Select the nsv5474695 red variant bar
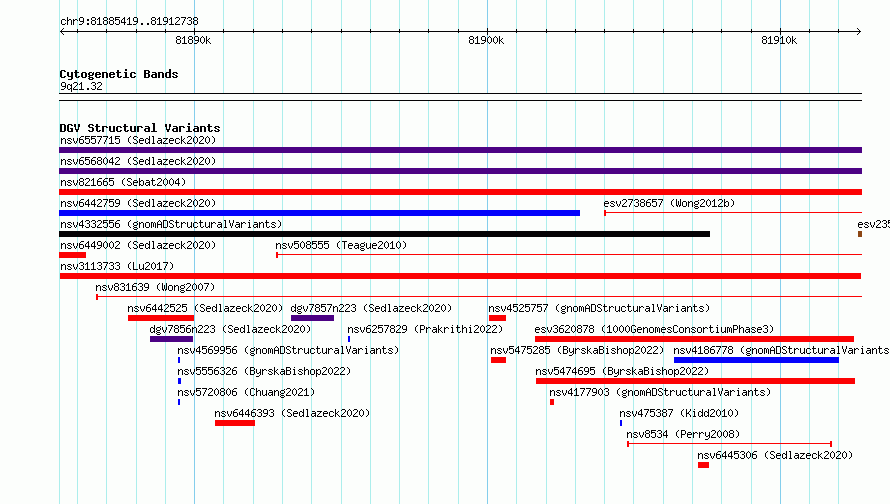The width and height of the screenshot is (890, 504). pyautogui.click(x=695, y=381)
